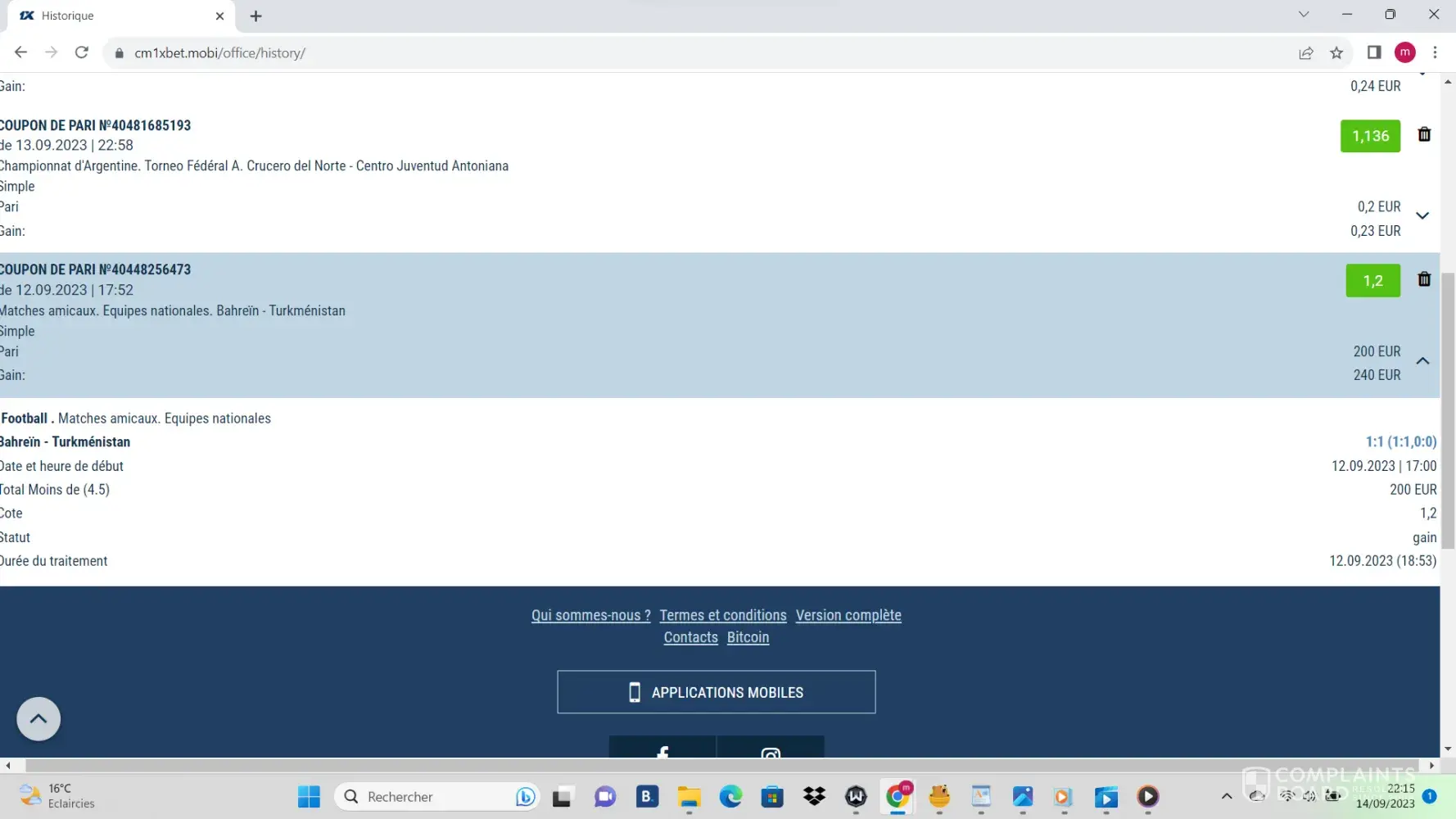Launch Microsoft Edge from the taskbar
The width and height of the screenshot is (1456, 819).
tap(730, 796)
